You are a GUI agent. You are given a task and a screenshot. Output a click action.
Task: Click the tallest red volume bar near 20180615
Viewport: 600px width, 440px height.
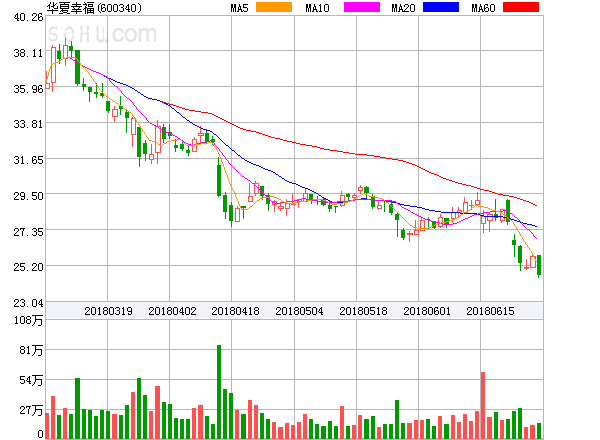pyautogui.click(x=483, y=405)
